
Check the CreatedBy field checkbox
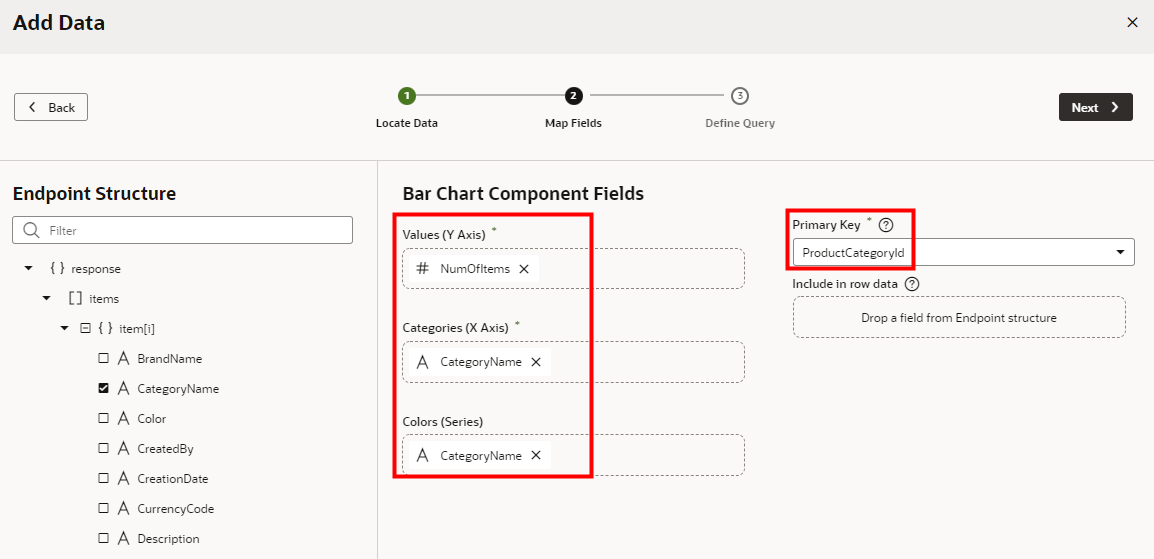click(x=104, y=449)
